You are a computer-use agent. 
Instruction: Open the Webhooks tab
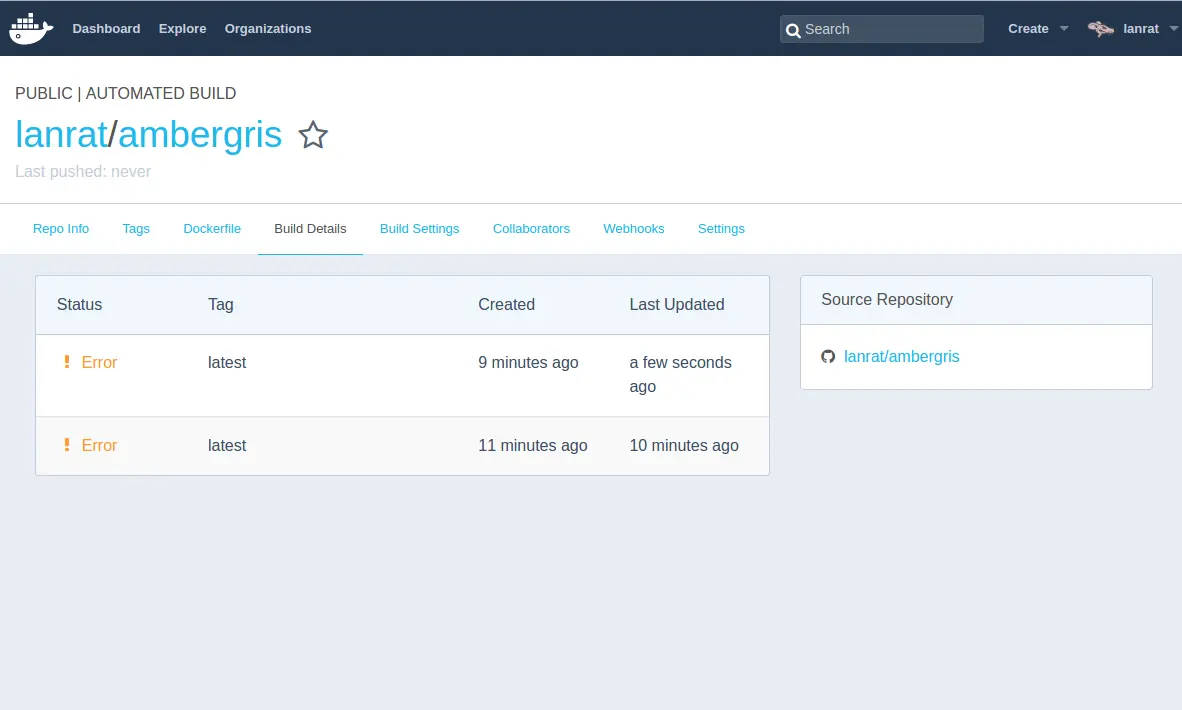[x=634, y=228]
